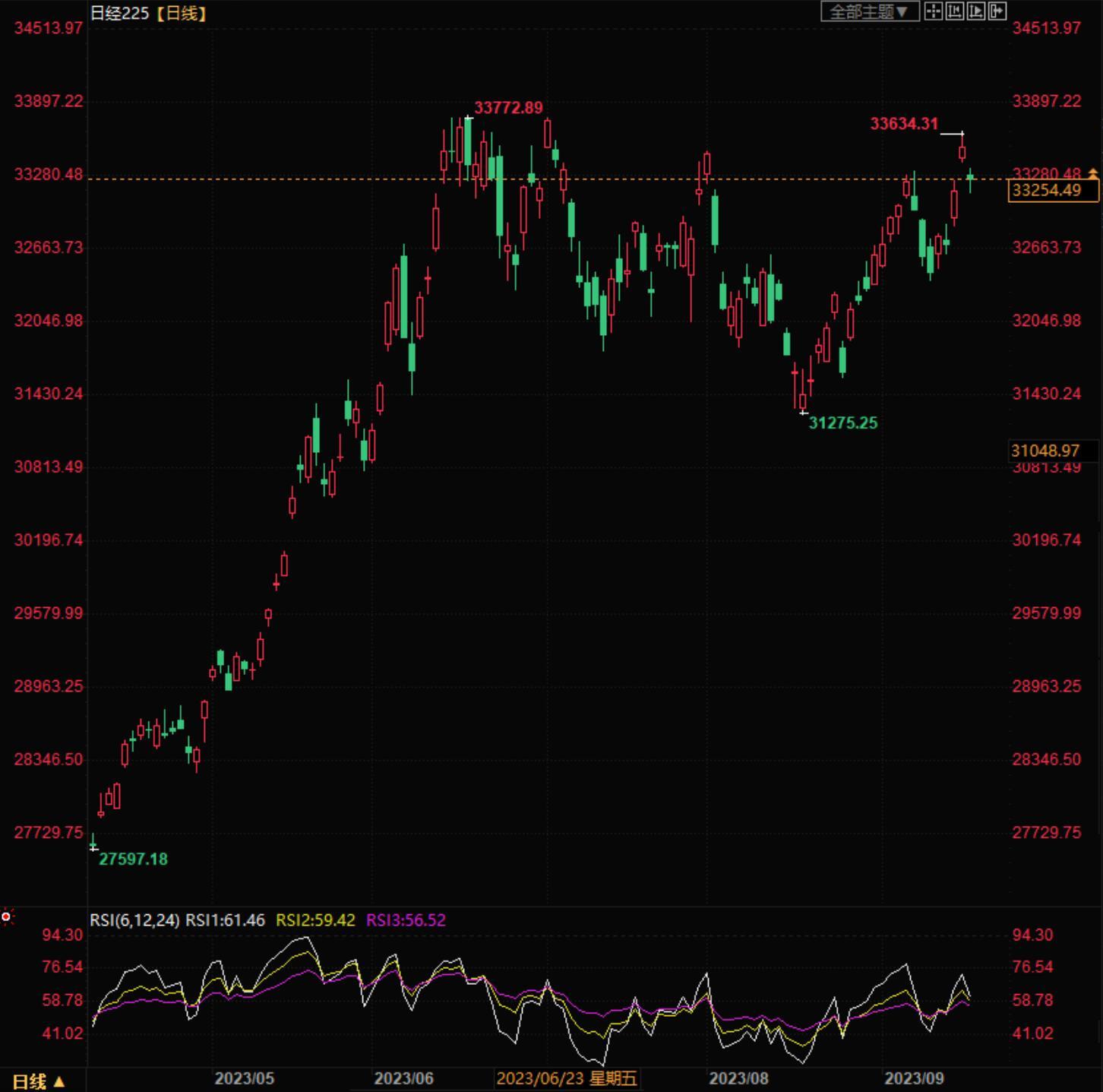Viewport: 1103px width, 1092px height.
Task: Open the 全部主题 dropdown
Action: [x=870, y=11]
